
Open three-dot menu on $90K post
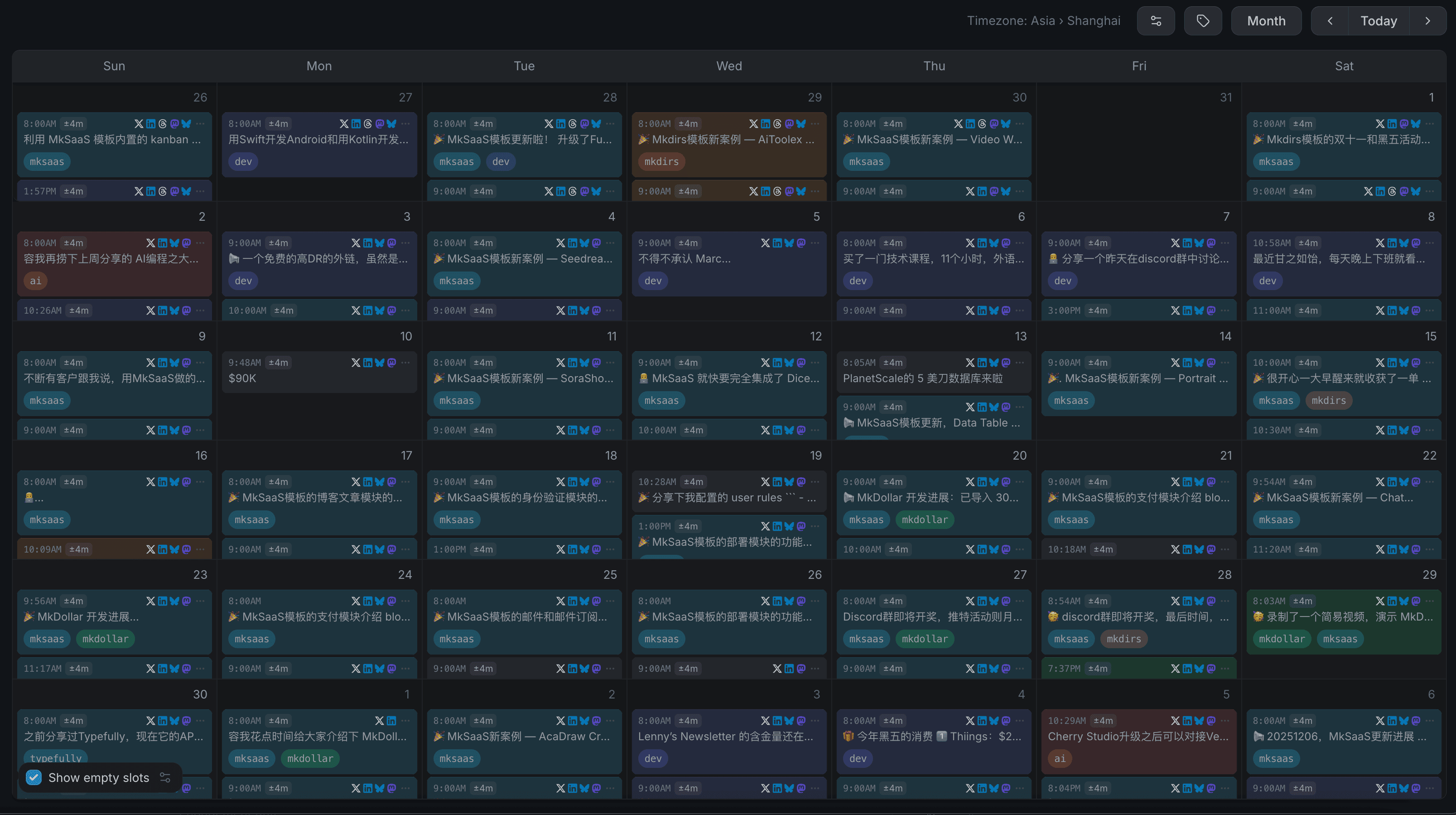point(405,363)
